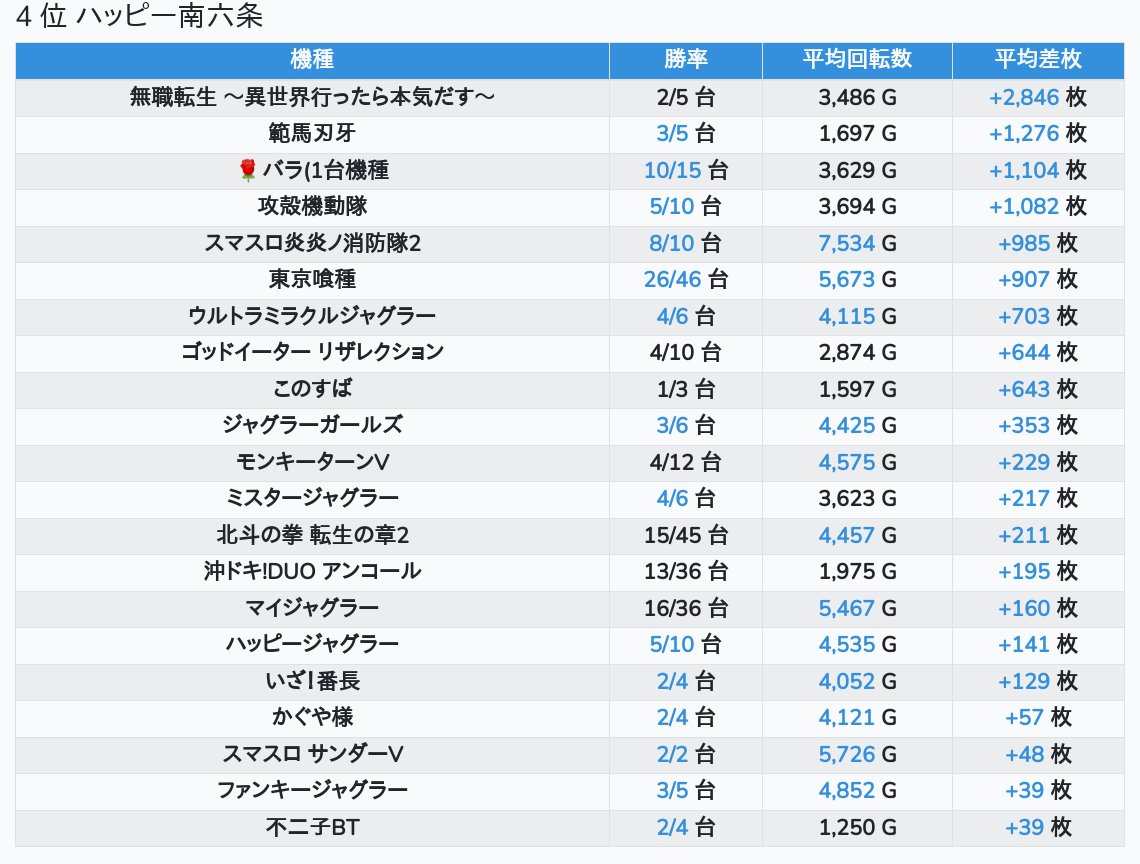Screen dimensions: 1140x864
Task: Click the かぐや様 +57 difference value
Action: (x=1024, y=718)
